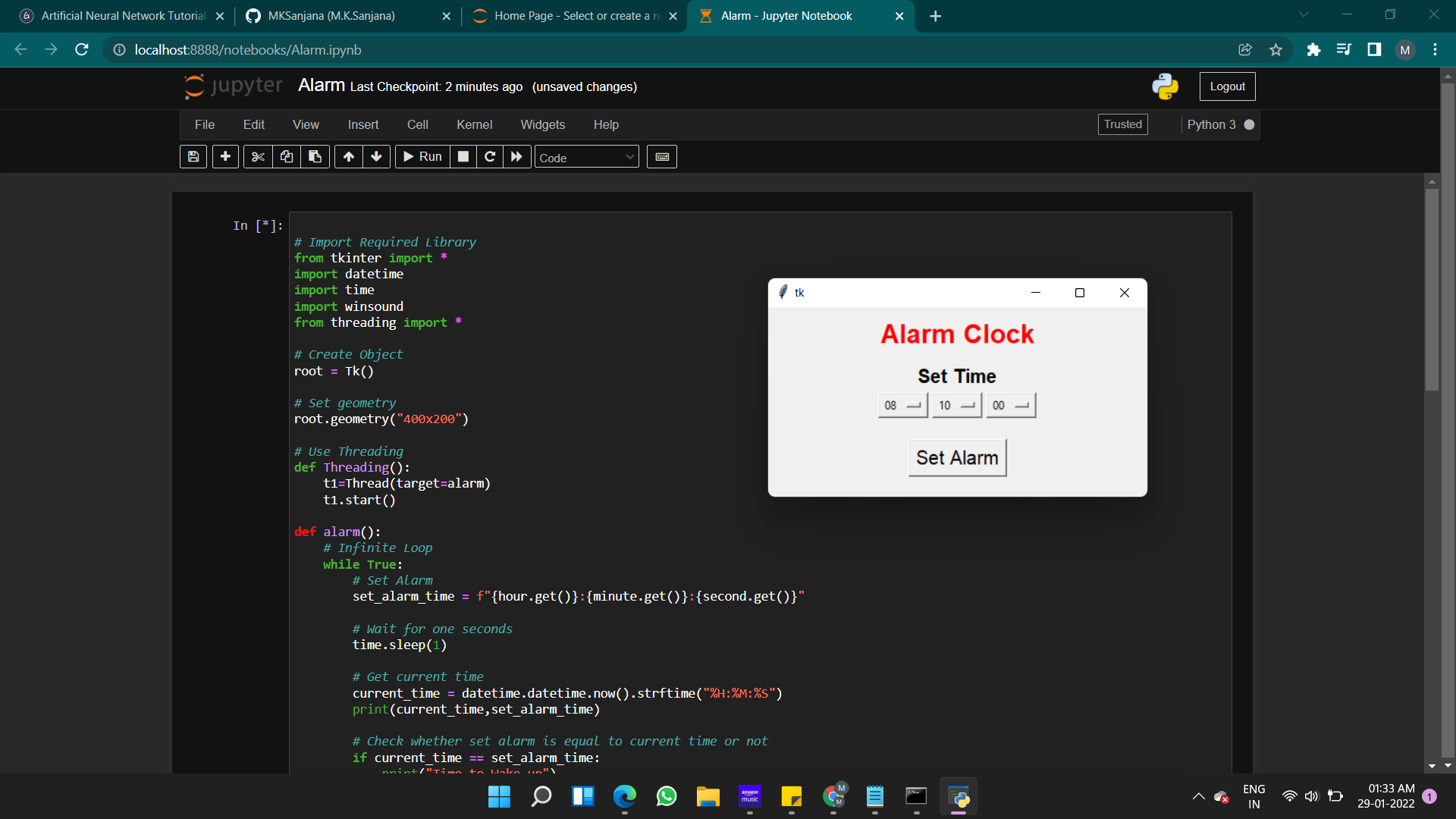Click the Jupyter logo to go to dashboard

(231, 86)
